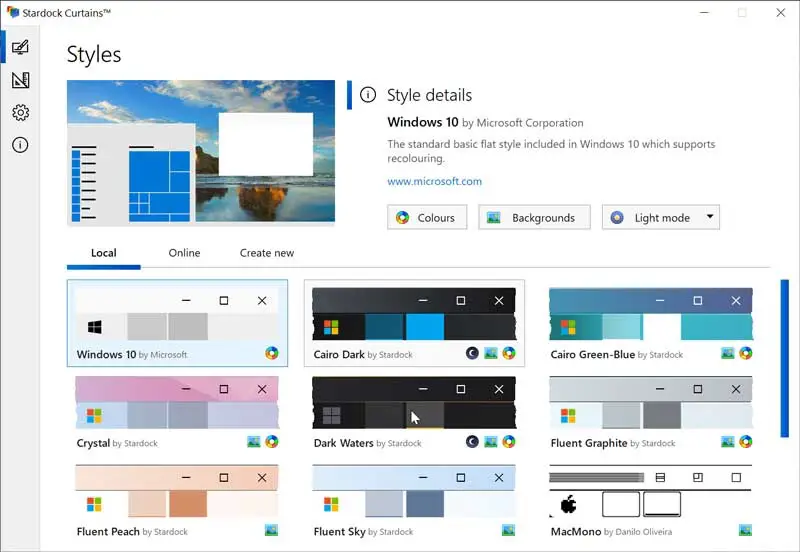This screenshot has height=552, width=800.
Task: Click the 'Fluent Sky by Stardock' label
Action: pos(363,532)
